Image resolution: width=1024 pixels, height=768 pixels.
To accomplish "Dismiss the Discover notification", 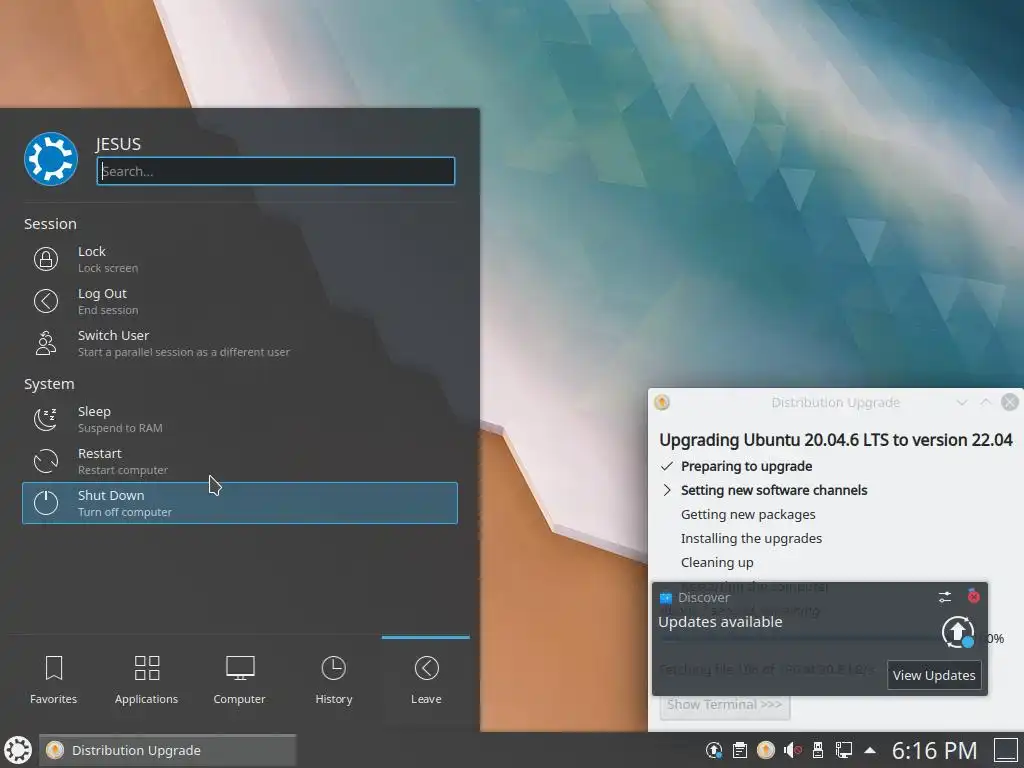I will click(974, 596).
